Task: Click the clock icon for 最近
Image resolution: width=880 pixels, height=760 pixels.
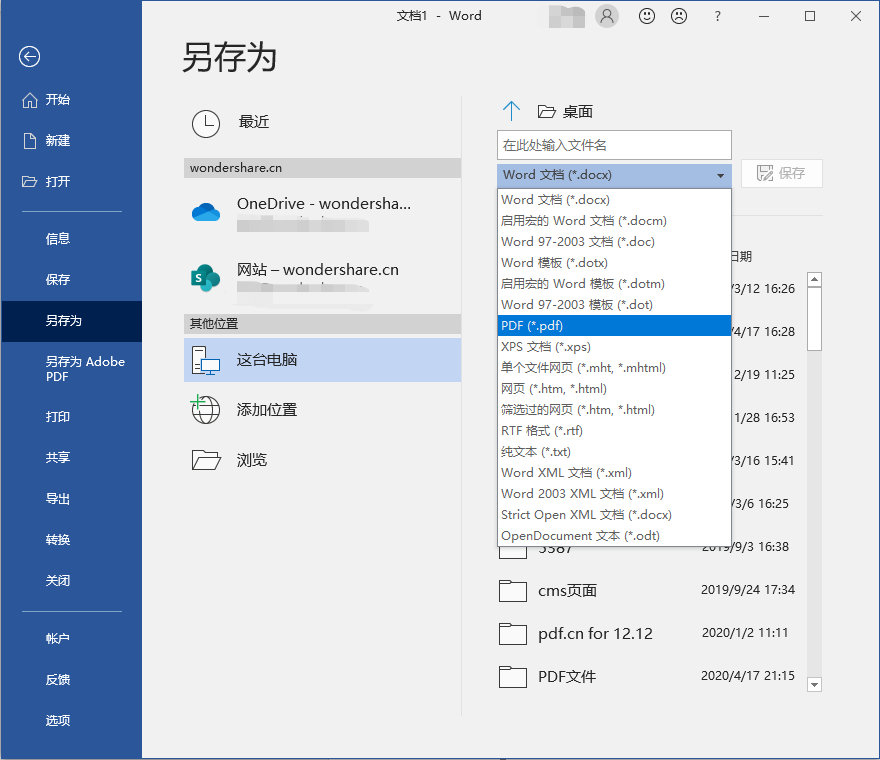Action: coord(206,123)
